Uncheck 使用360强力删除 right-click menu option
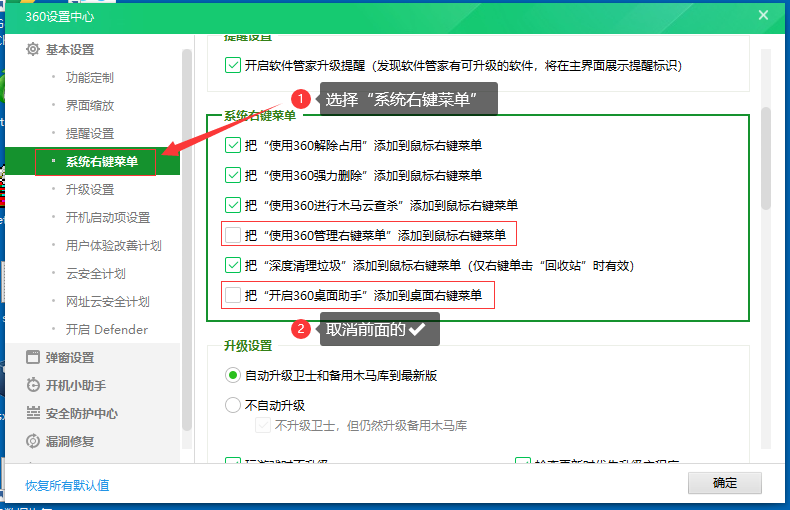Screen dimensions: 790x510 point(233,175)
